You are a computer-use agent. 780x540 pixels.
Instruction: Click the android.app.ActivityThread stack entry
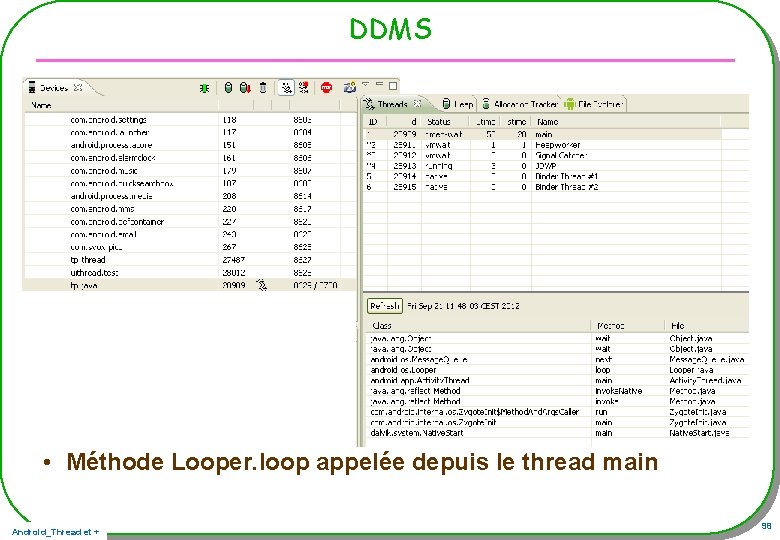click(420, 380)
